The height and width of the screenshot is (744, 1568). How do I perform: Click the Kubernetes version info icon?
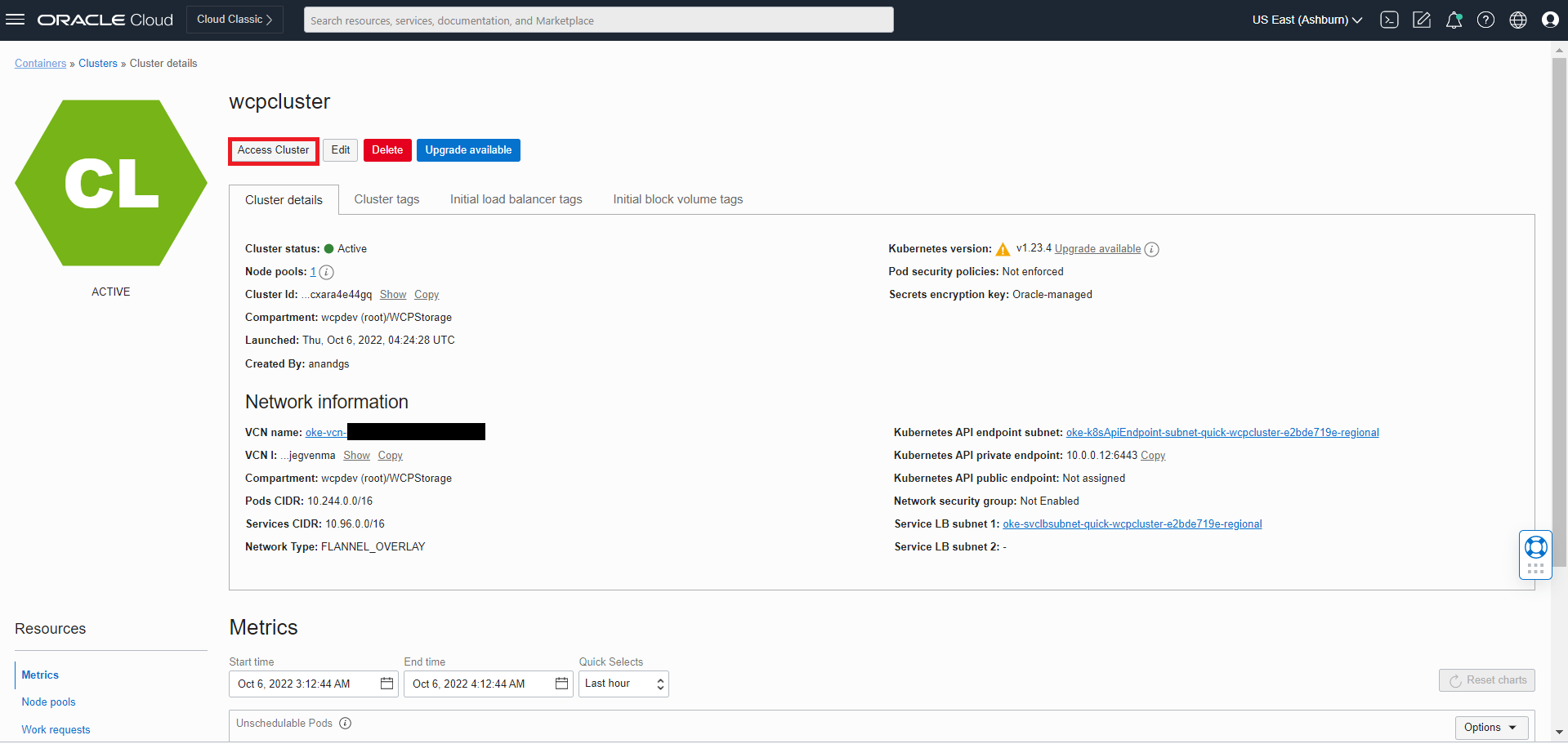[x=1151, y=249]
